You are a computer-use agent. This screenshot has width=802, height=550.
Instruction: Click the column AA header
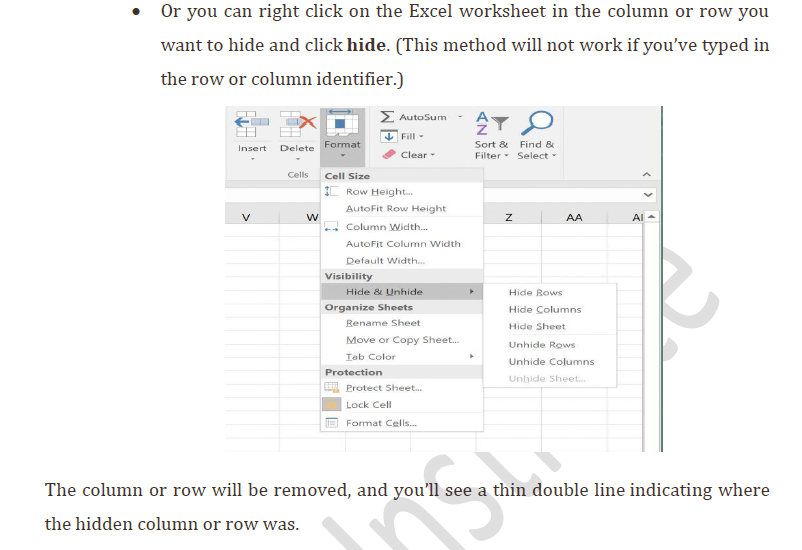pos(574,217)
